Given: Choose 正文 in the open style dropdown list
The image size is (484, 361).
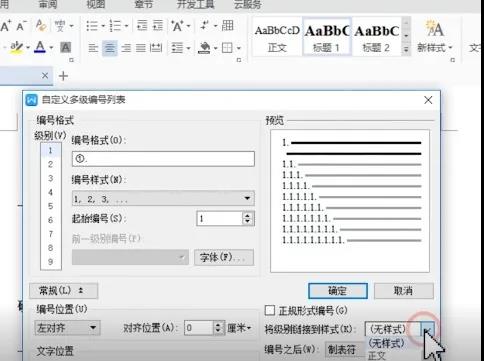Looking at the screenshot, I should [x=377, y=355].
